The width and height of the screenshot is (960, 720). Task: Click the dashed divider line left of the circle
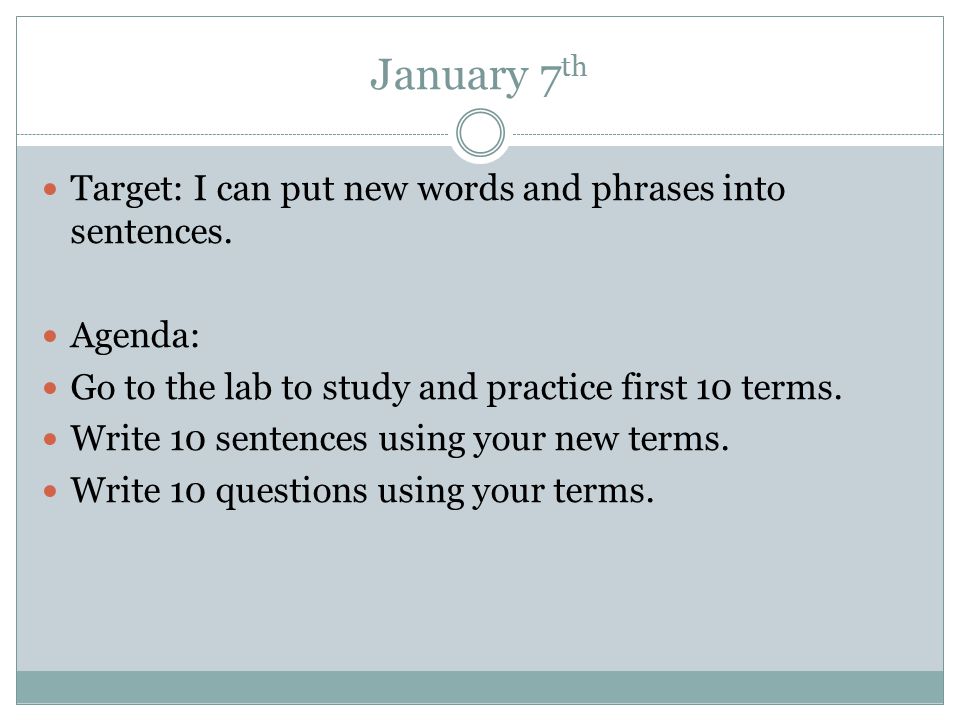tap(233, 134)
